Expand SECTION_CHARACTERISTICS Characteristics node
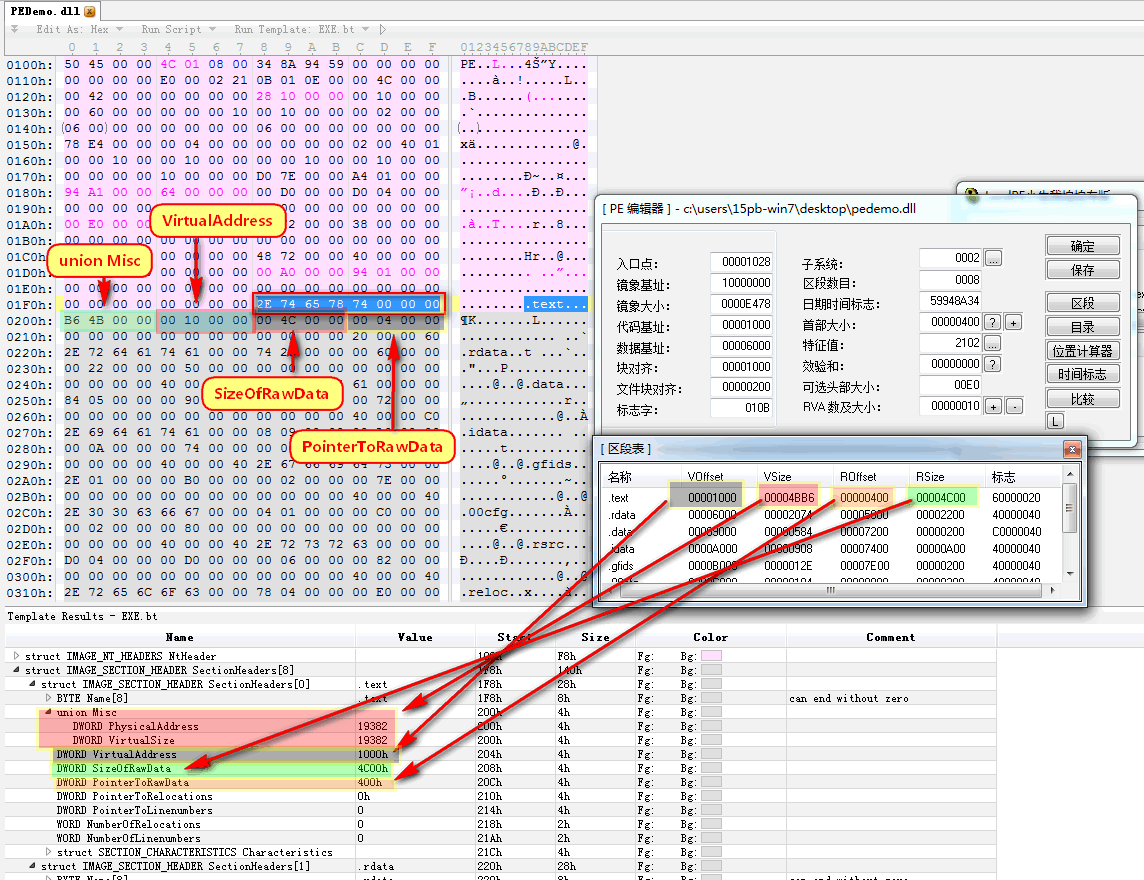This screenshot has width=1144, height=880. pyautogui.click(x=48, y=852)
